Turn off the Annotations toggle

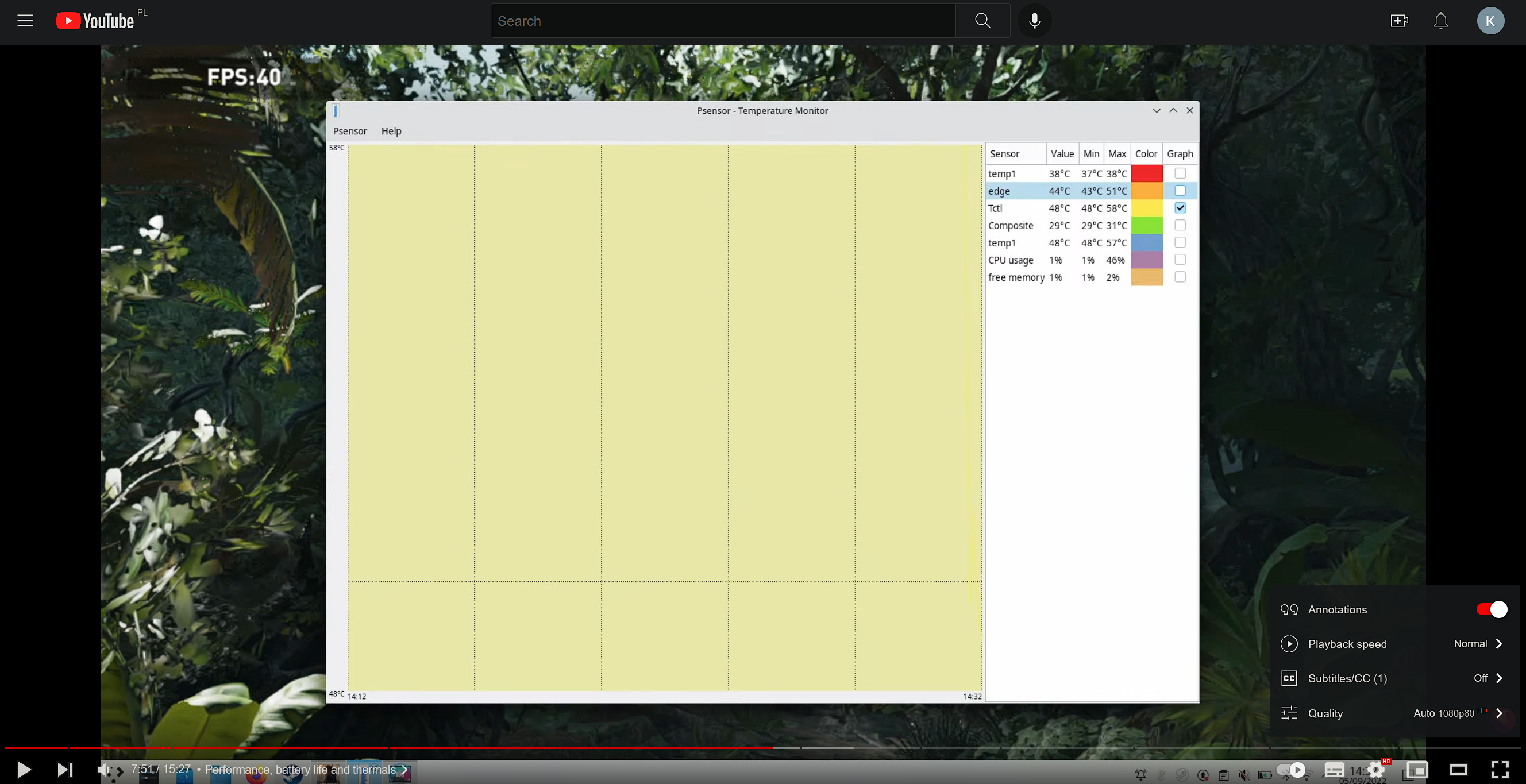point(1491,609)
